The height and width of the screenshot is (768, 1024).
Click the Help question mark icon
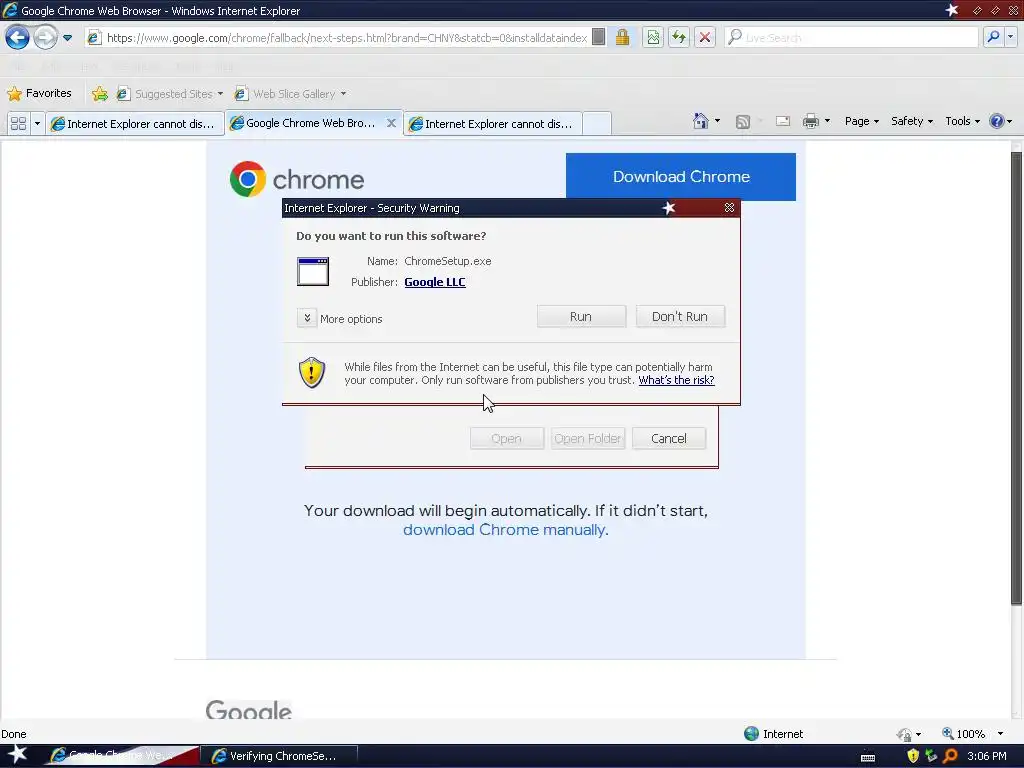[x=997, y=121]
